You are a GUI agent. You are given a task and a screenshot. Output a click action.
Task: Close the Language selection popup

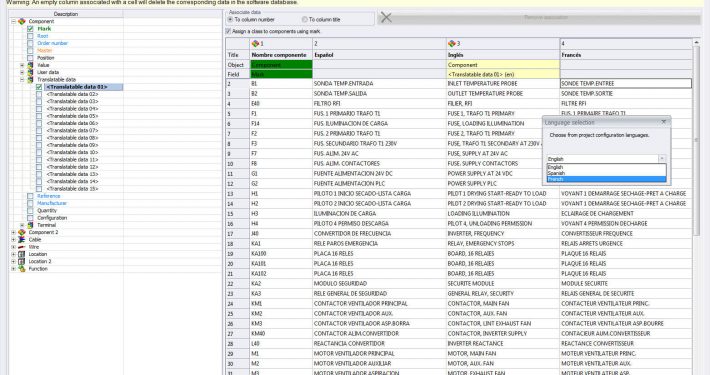point(664,122)
